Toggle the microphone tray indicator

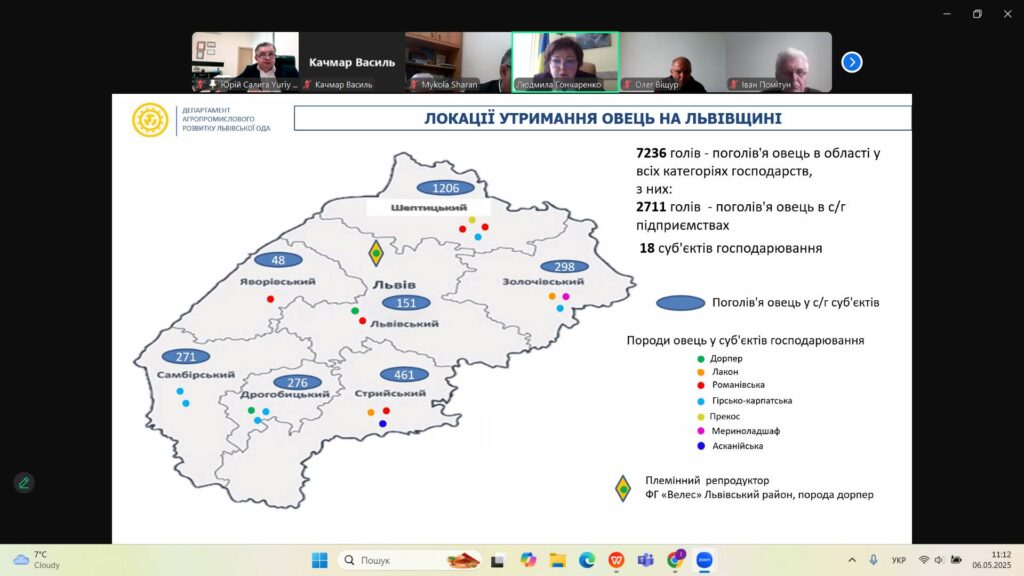(x=873, y=560)
